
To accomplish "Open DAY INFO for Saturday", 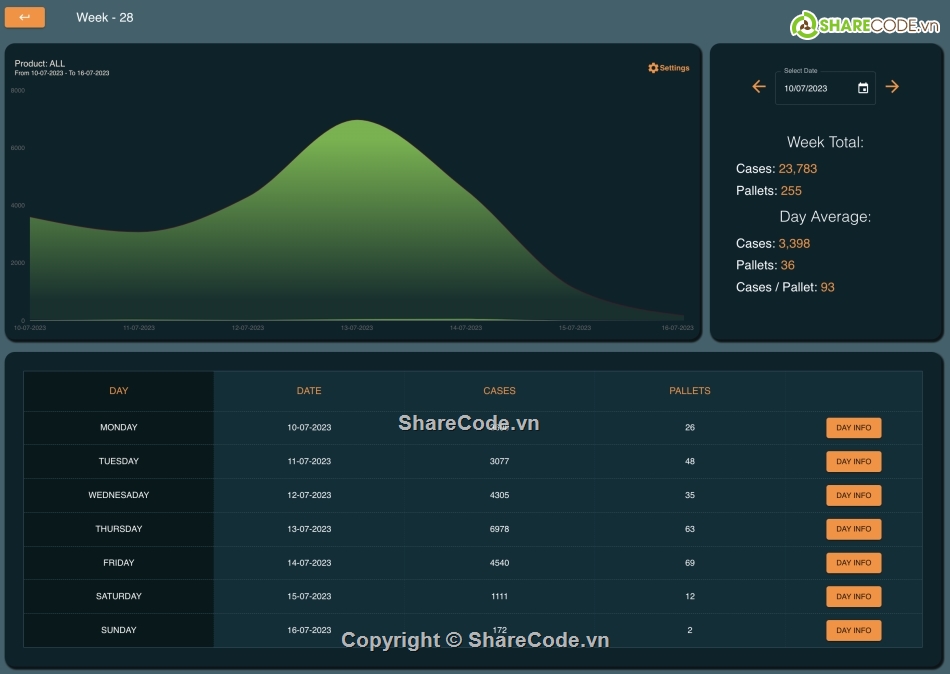I will [853, 597].
